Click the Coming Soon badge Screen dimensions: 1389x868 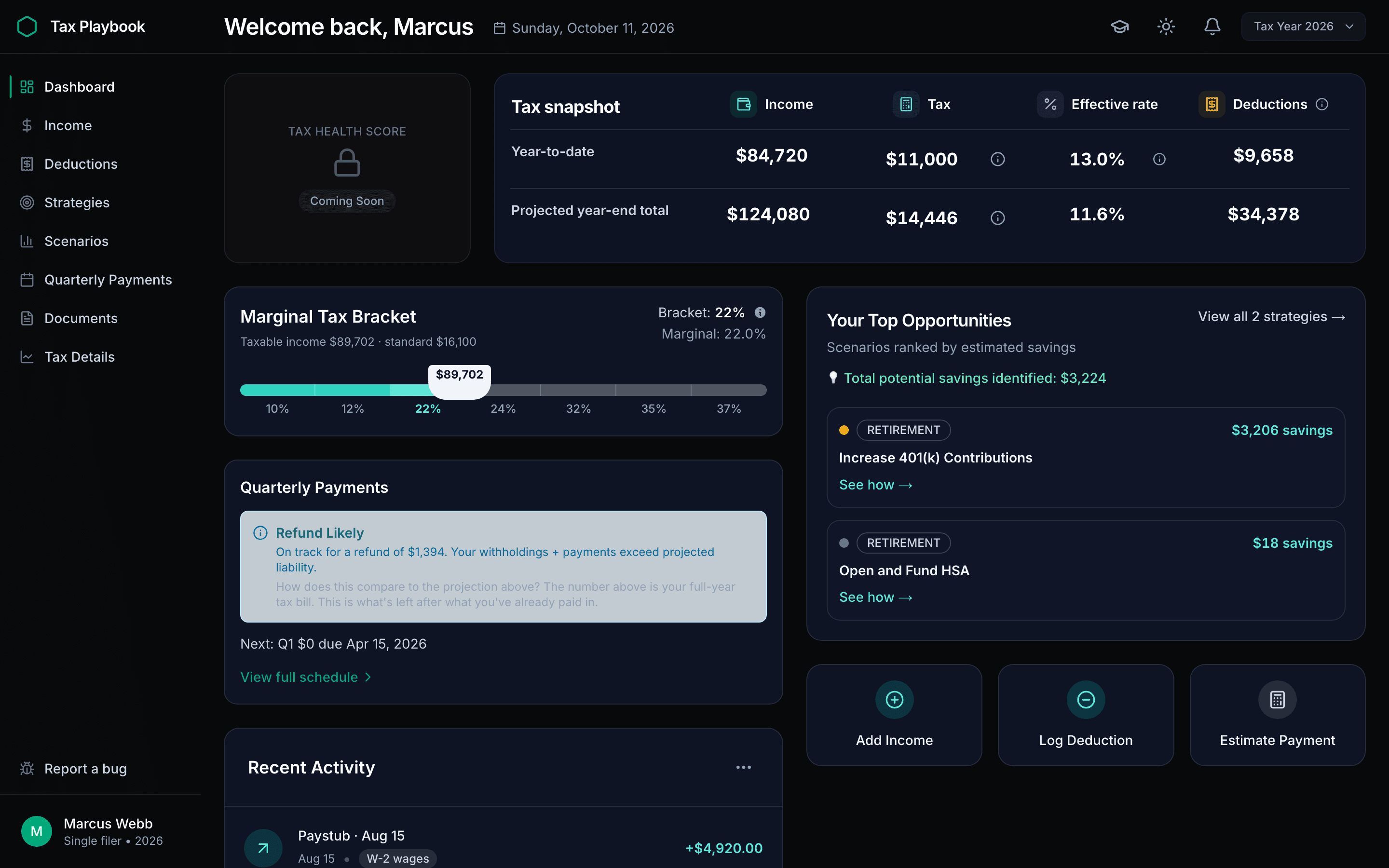coord(347,201)
